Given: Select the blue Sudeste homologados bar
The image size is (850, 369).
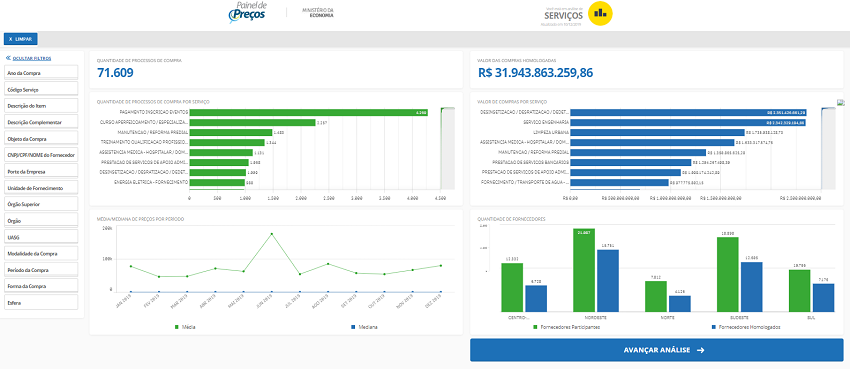Looking at the screenshot, I should 751,287.
